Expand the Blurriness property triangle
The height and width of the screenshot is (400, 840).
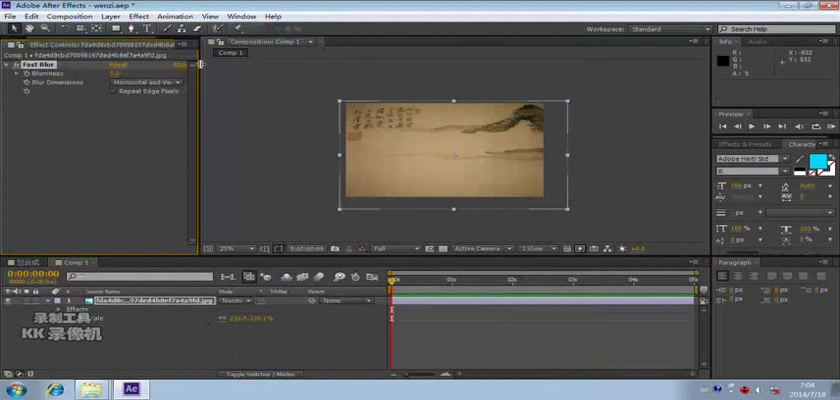click(x=17, y=73)
